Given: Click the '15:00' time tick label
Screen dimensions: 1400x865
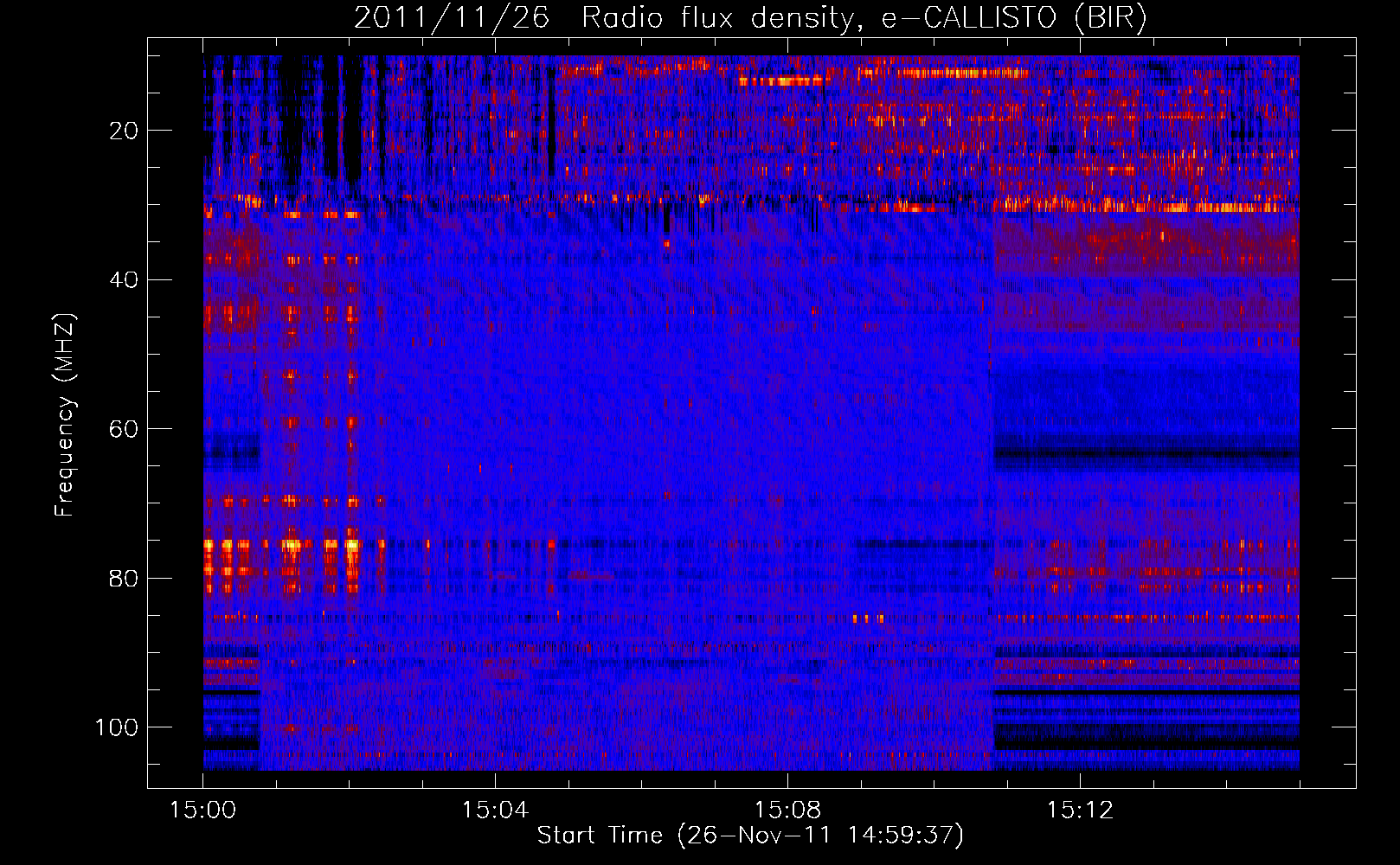Looking at the screenshot, I should point(202,810).
